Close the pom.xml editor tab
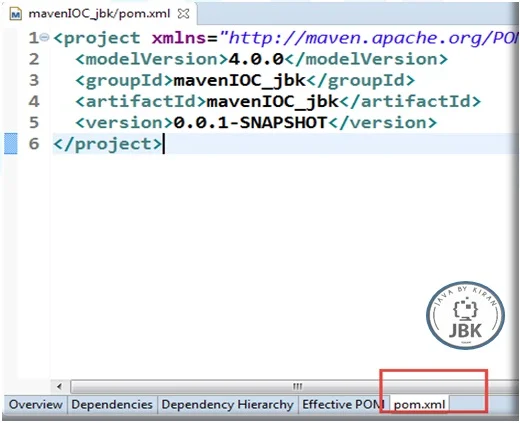 pos(183,14)
